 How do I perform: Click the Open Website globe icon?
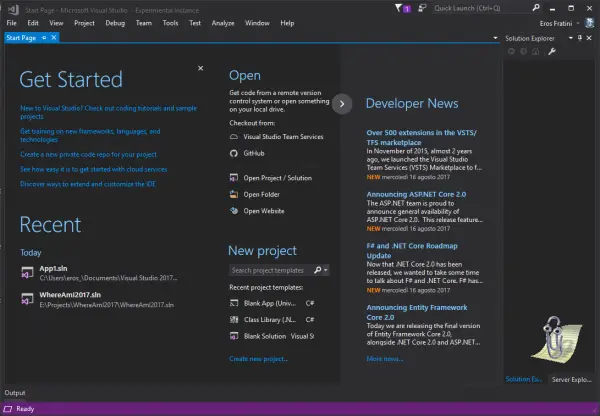pos(234,210)
